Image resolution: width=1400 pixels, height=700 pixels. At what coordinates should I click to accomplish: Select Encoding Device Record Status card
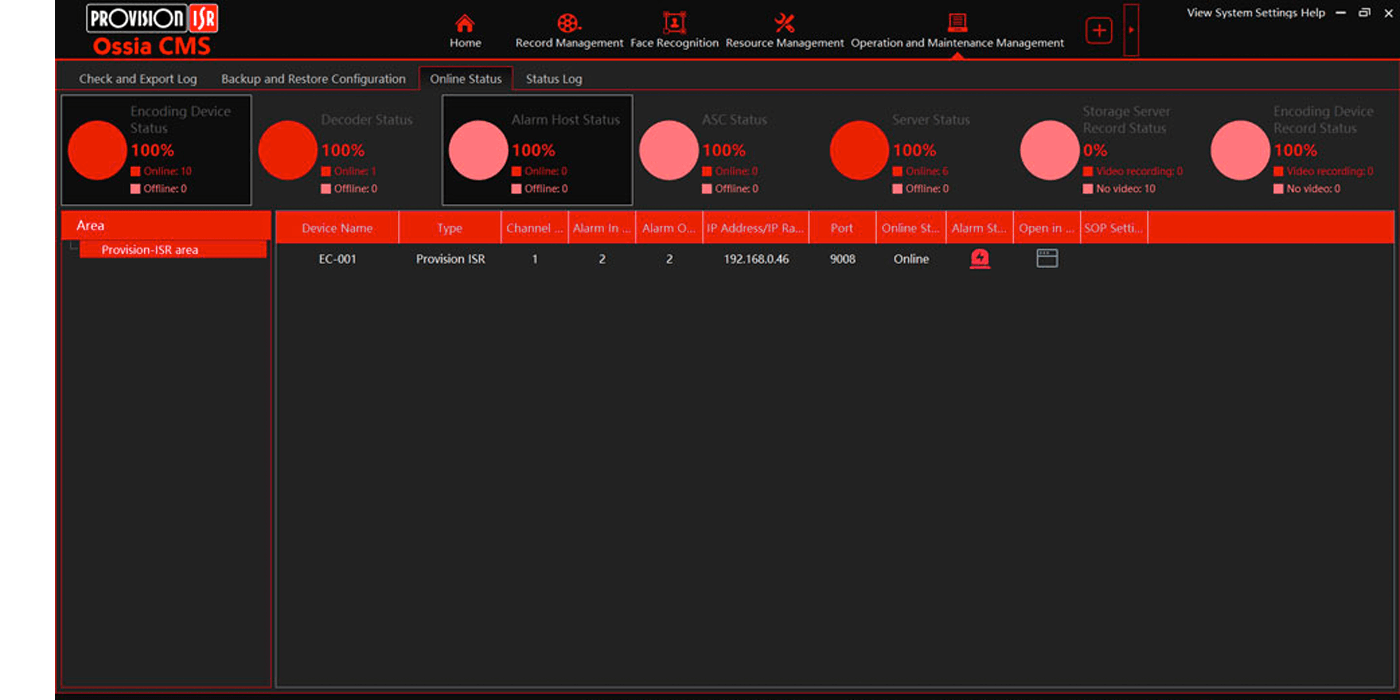pos(1298,150)
